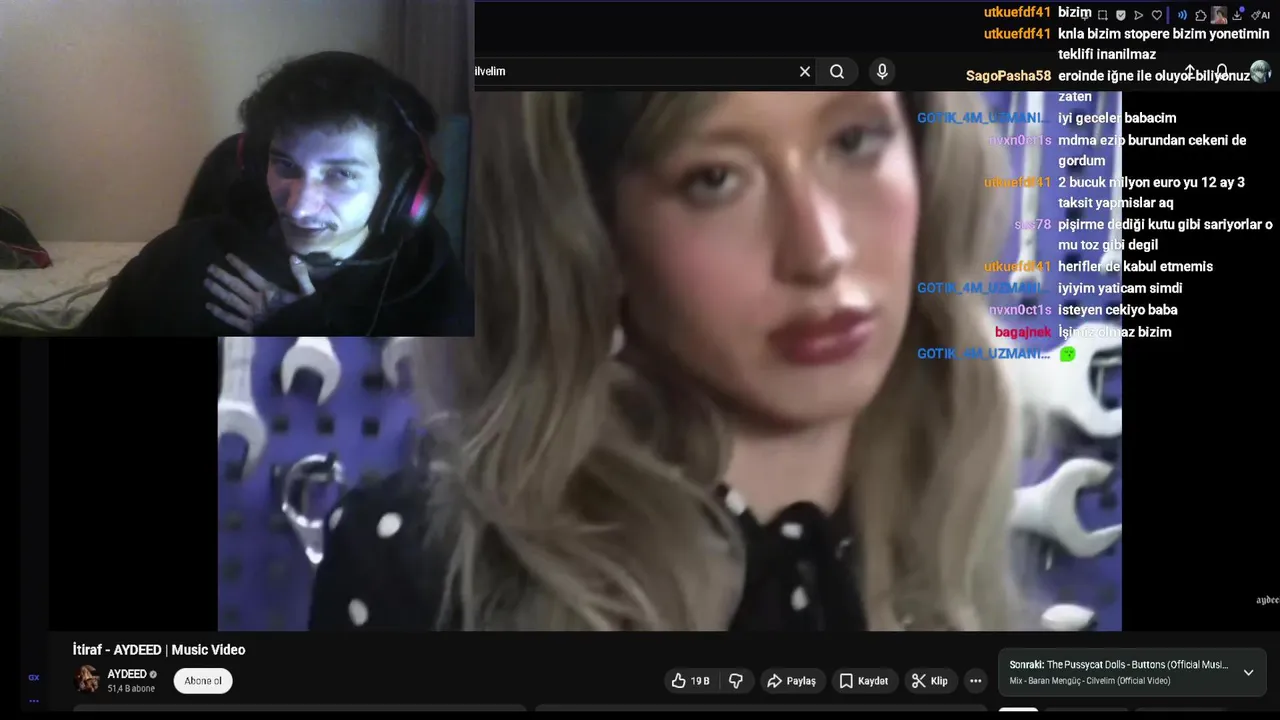Add page to bookmarks with heart icon
This screenshot has width=1280, height=720.
[x=1157, y=15]
